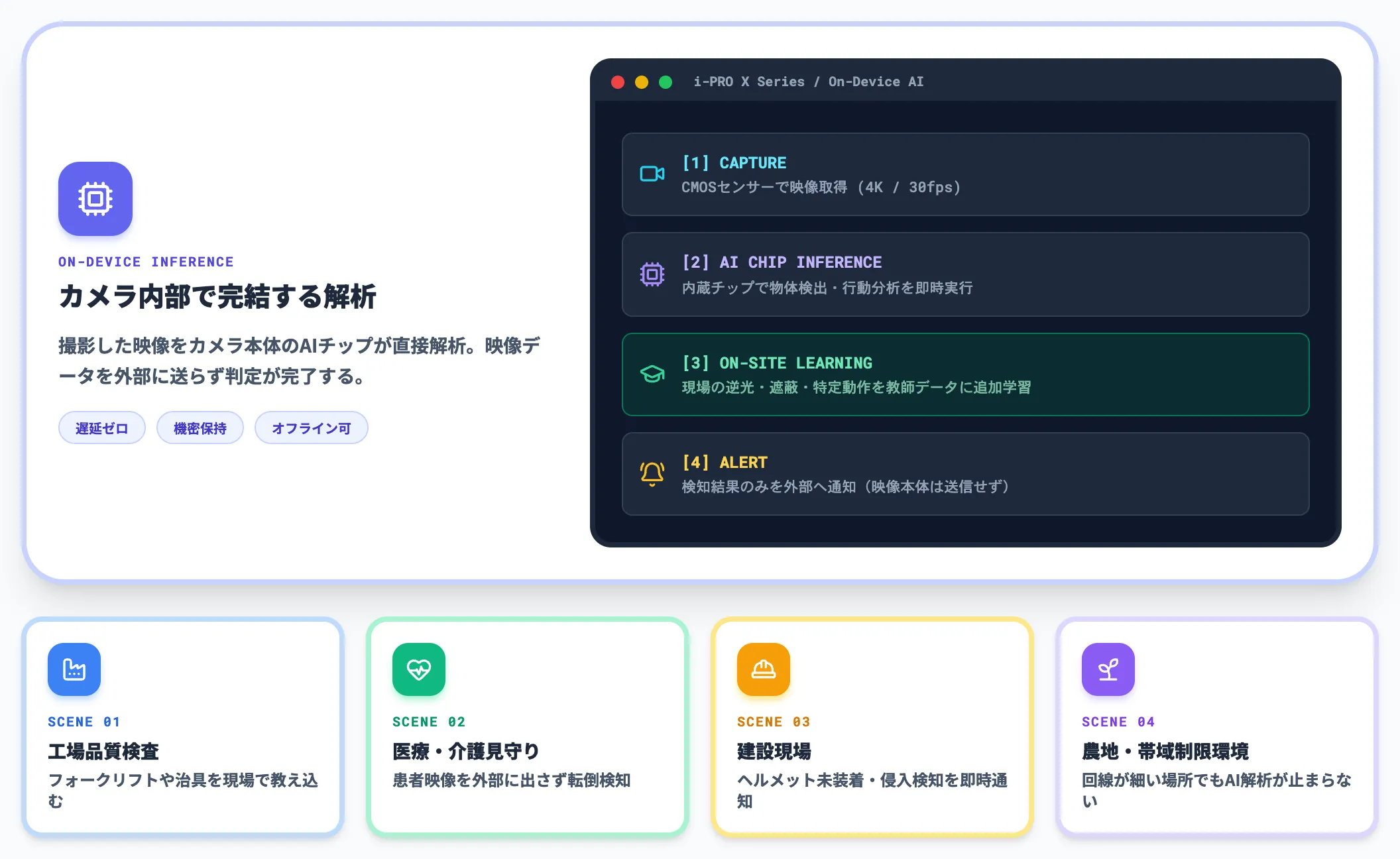Viewport: 1400px width, 859px height.
Task: Click the graduation cap icon in ON-SITE LEARNING
Action: tap(652, 374)
